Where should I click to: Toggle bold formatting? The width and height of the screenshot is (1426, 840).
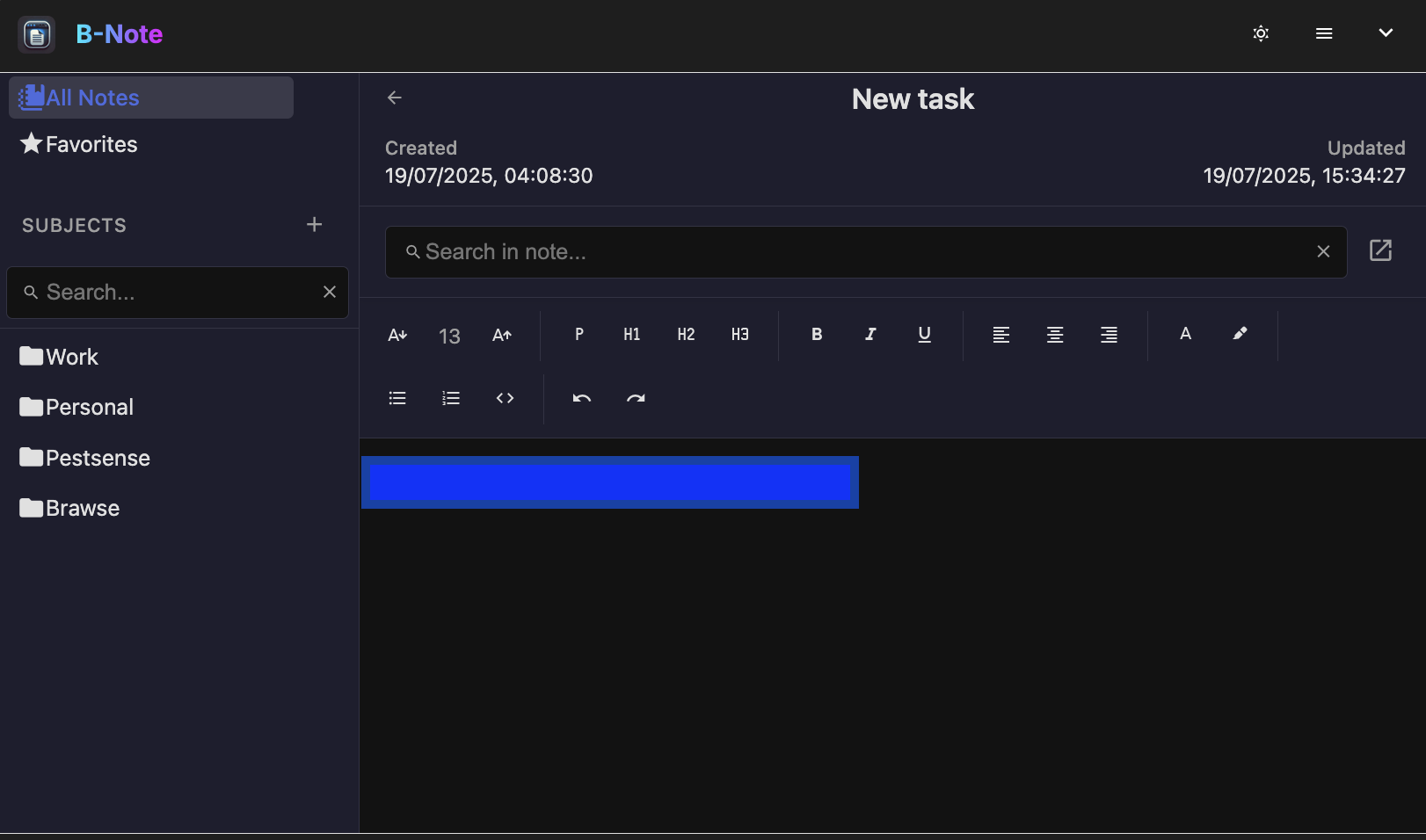coord(816,335)
